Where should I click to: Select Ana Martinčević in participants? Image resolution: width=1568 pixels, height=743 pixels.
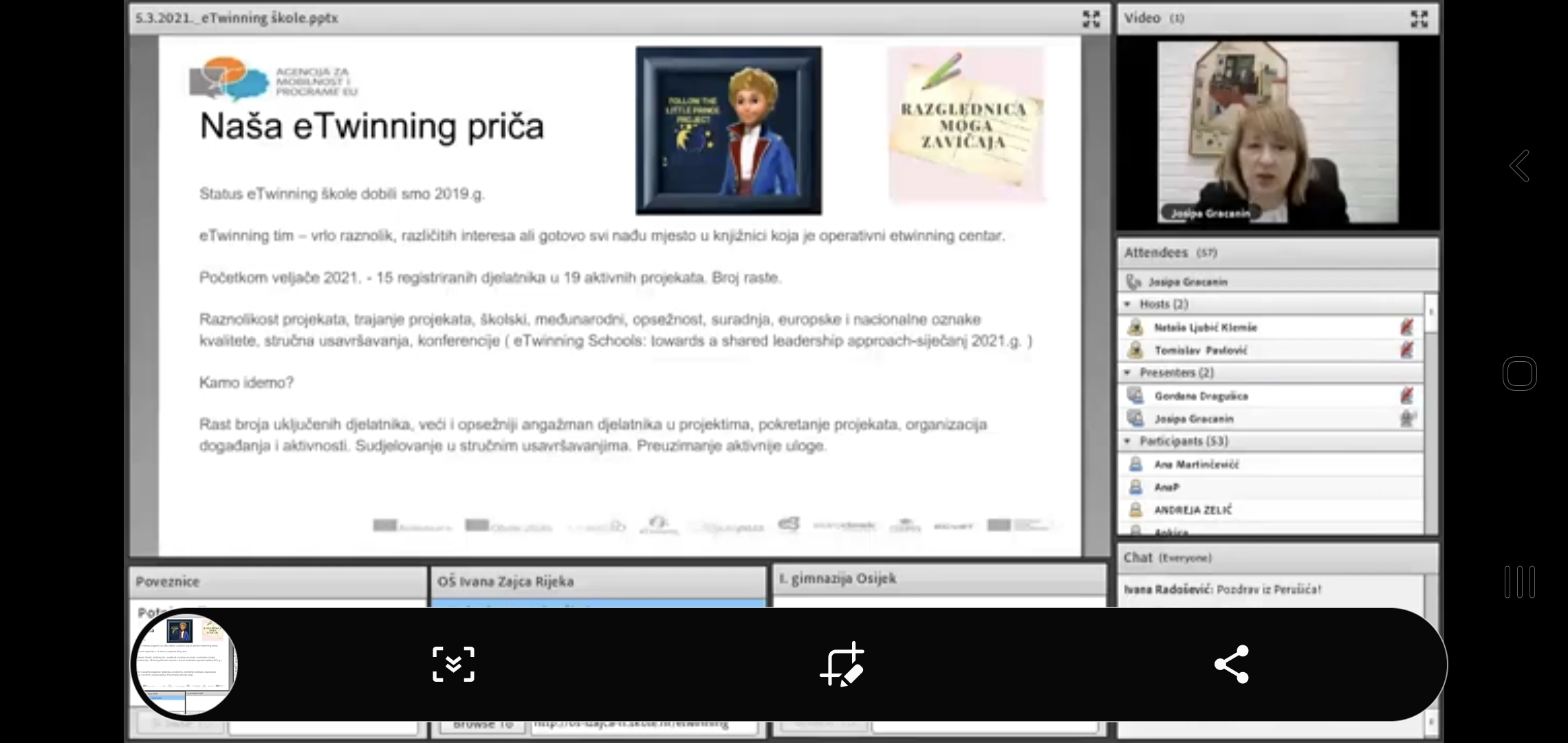pyautogui.click(x=1271, y=464)
